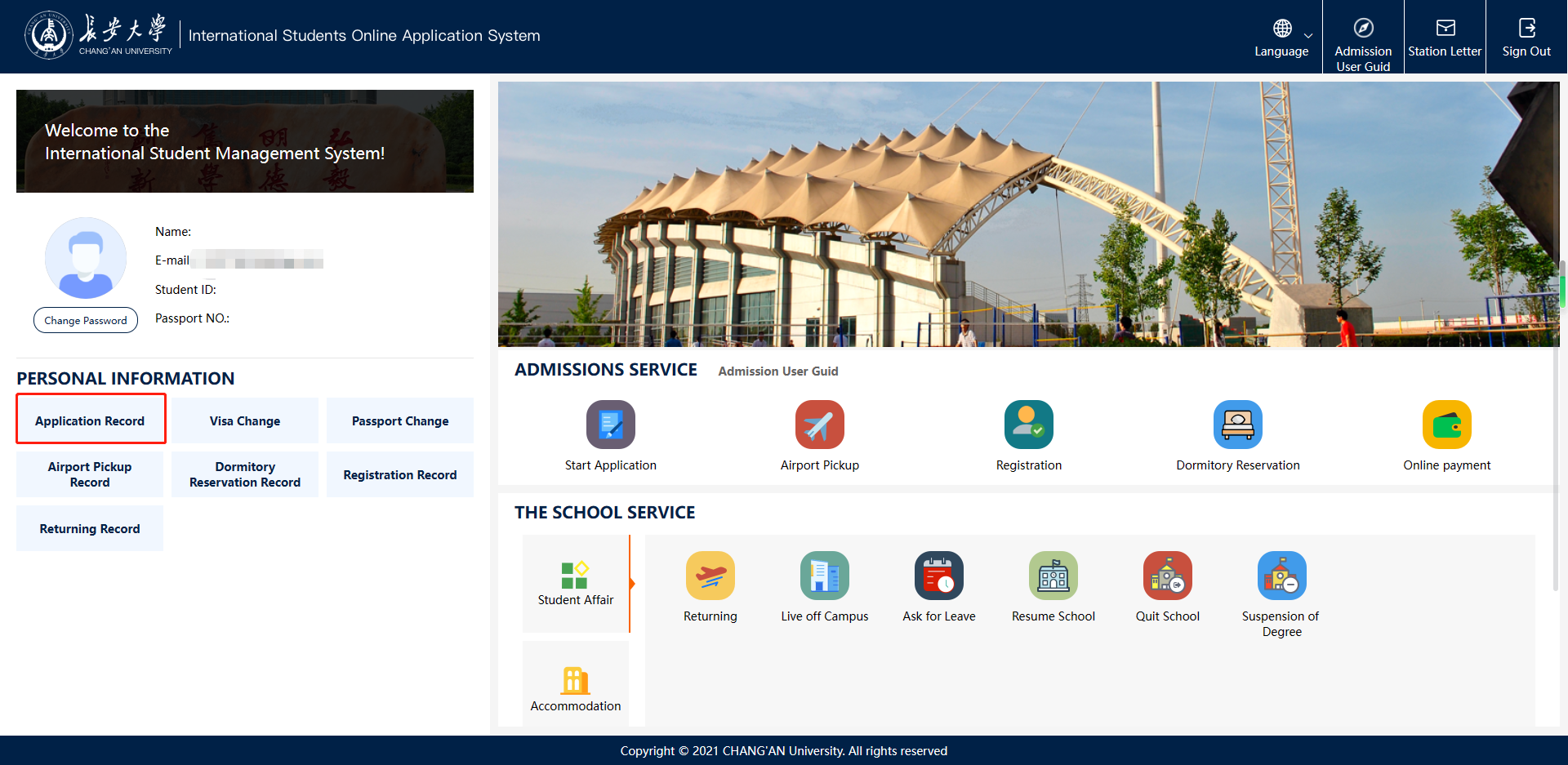1568x765 pixels.
Task: Open the Airport Pickup airplane icon
Action: click(819, 425)
